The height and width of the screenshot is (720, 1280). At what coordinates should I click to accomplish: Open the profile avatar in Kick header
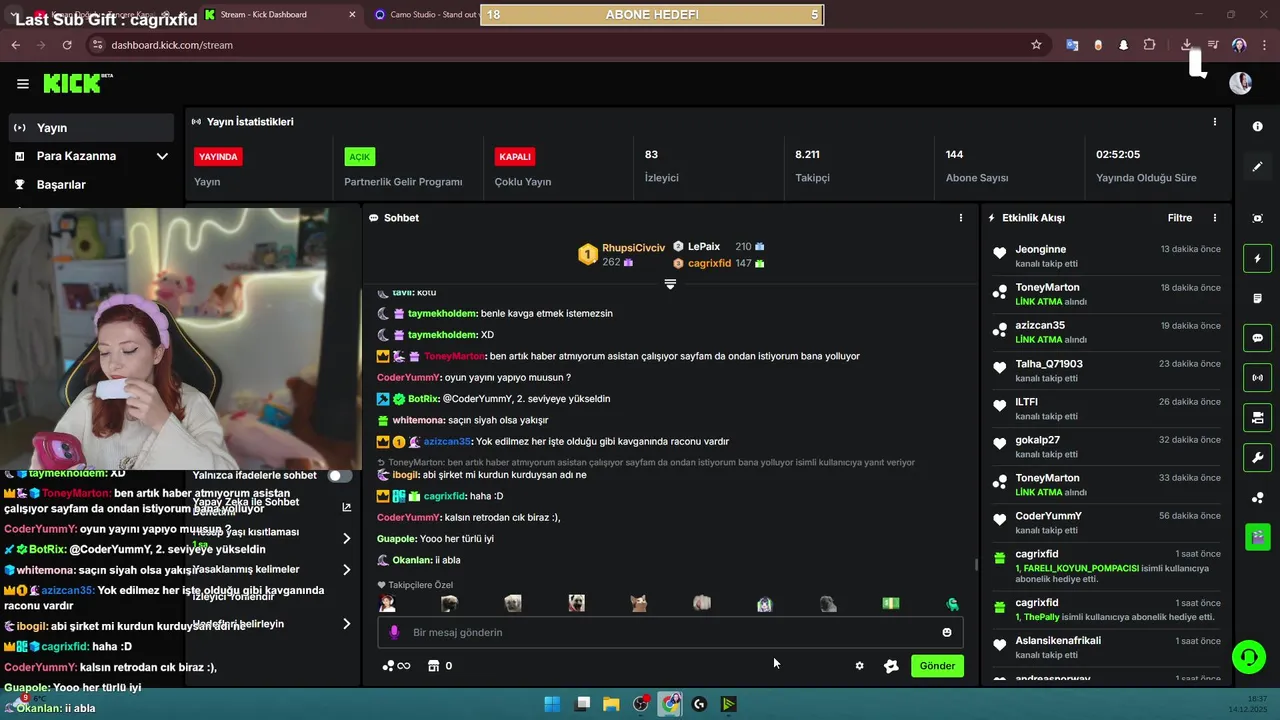pos(1240,83)
